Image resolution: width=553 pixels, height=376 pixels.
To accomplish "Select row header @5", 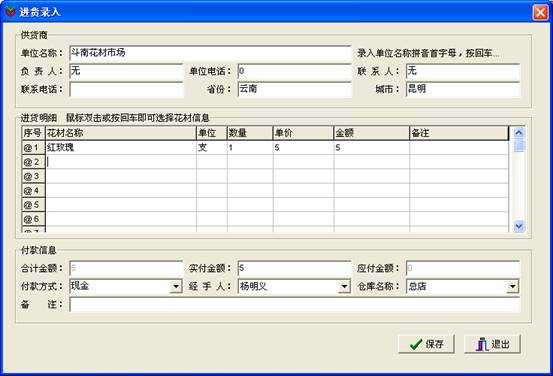I will 34,205.
